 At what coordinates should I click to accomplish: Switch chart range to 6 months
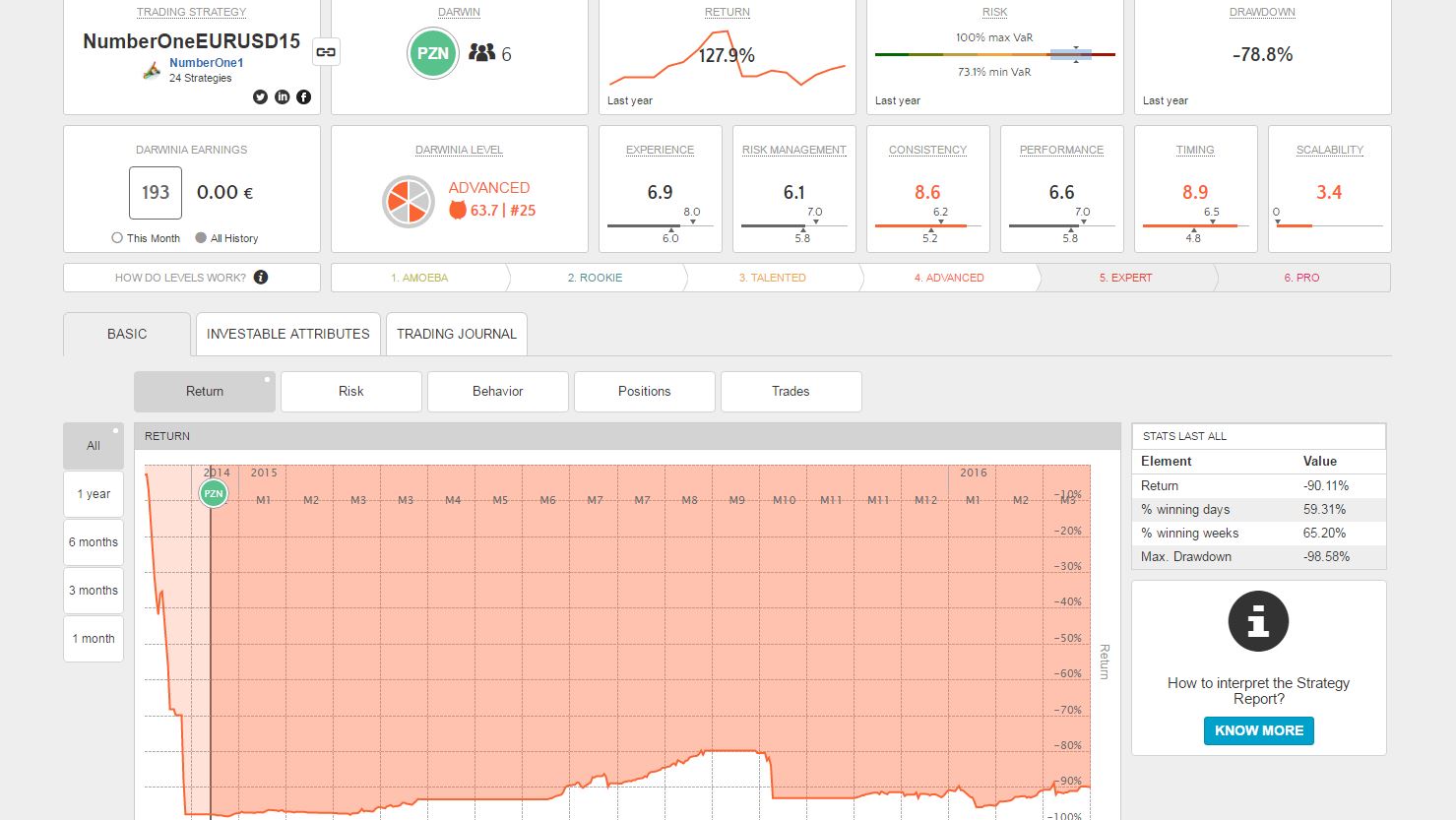coord(94,542)
